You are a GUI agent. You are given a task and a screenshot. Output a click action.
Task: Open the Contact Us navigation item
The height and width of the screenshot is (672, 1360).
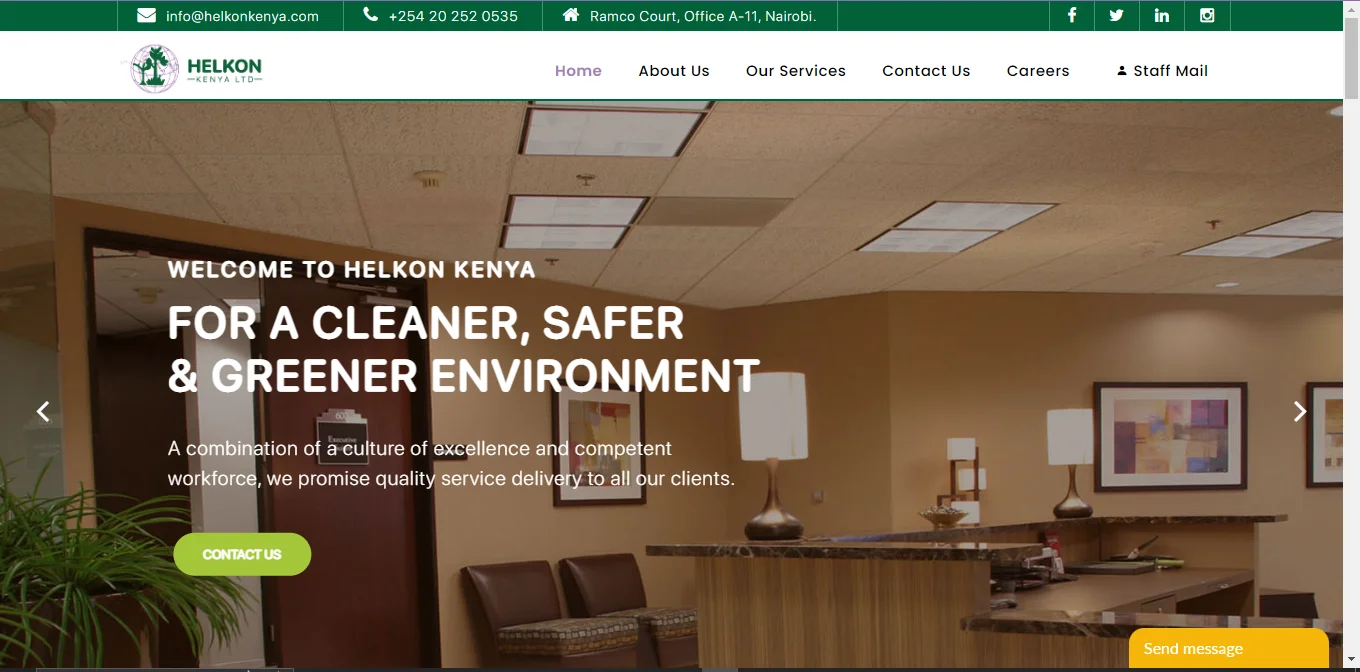click(926, 70)
